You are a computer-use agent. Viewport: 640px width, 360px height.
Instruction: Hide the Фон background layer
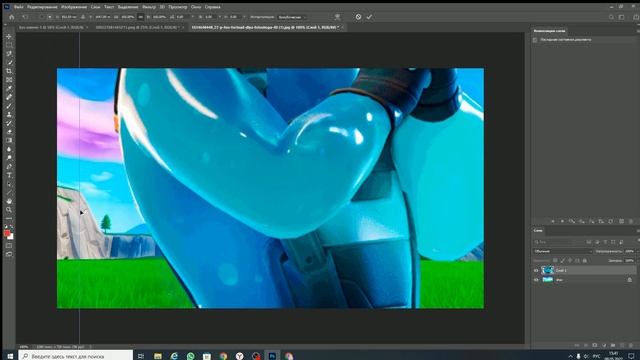pyautogui.click(x=536, y=280)
